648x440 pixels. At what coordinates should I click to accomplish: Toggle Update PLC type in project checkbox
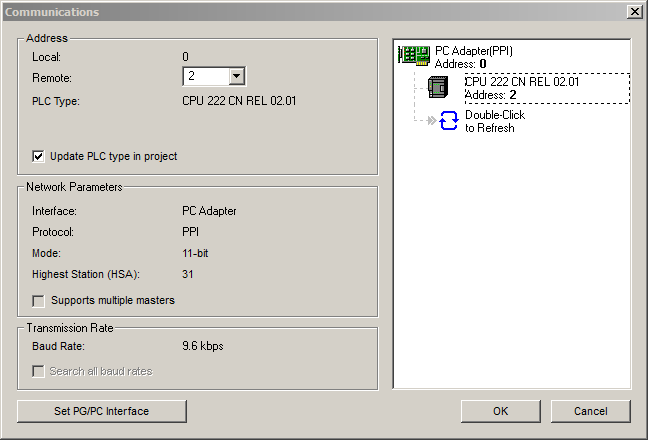click(38, 157)
